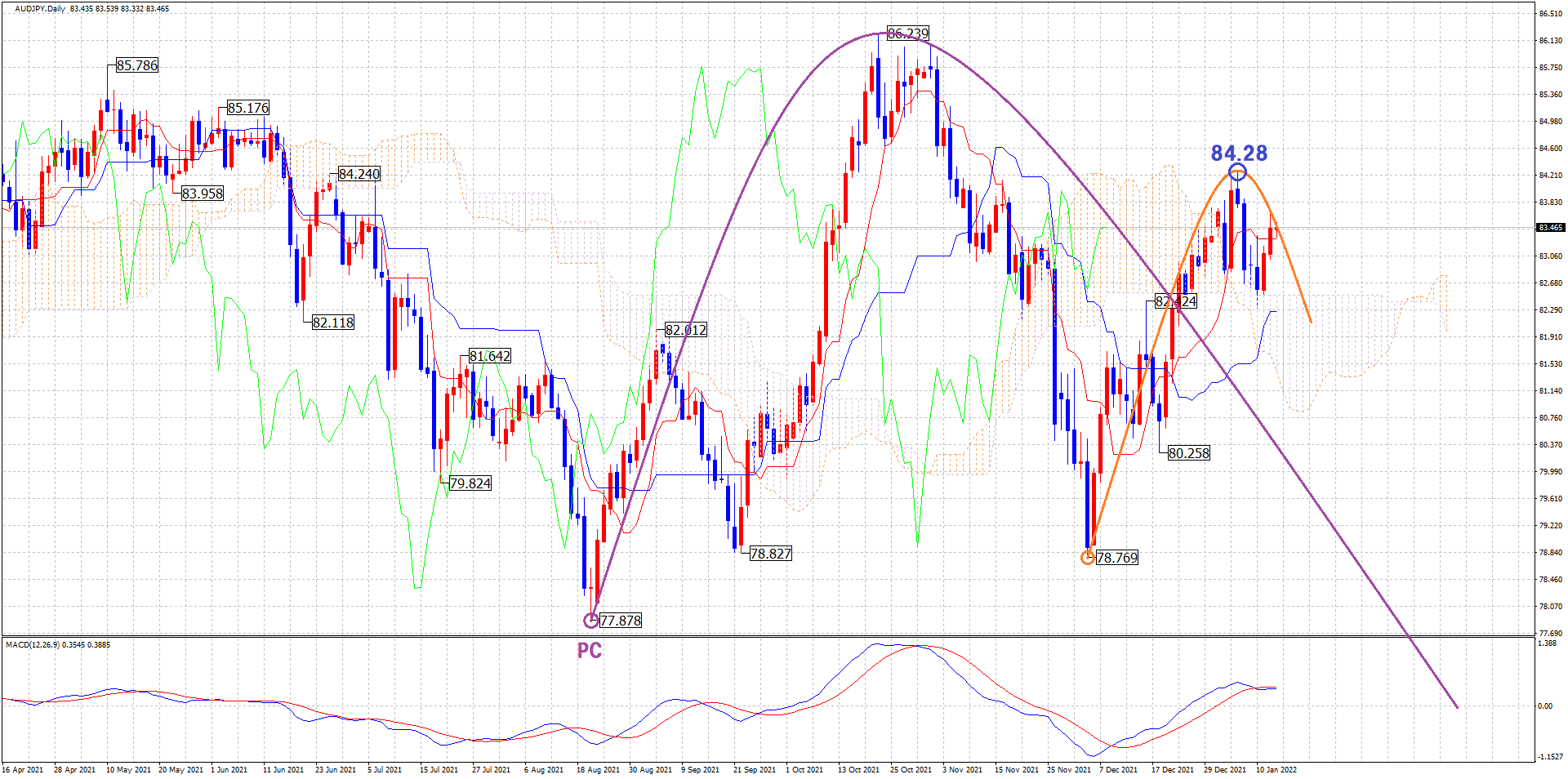Click the 78.827 price label
This screenshot has width=1568, height=779.
coord(770,554)
